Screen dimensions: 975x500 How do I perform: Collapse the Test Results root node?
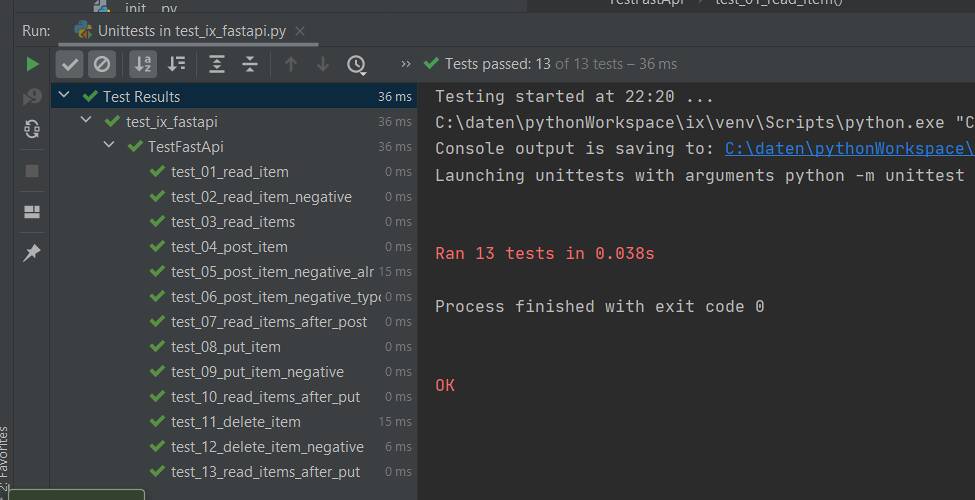coord(64,95)
